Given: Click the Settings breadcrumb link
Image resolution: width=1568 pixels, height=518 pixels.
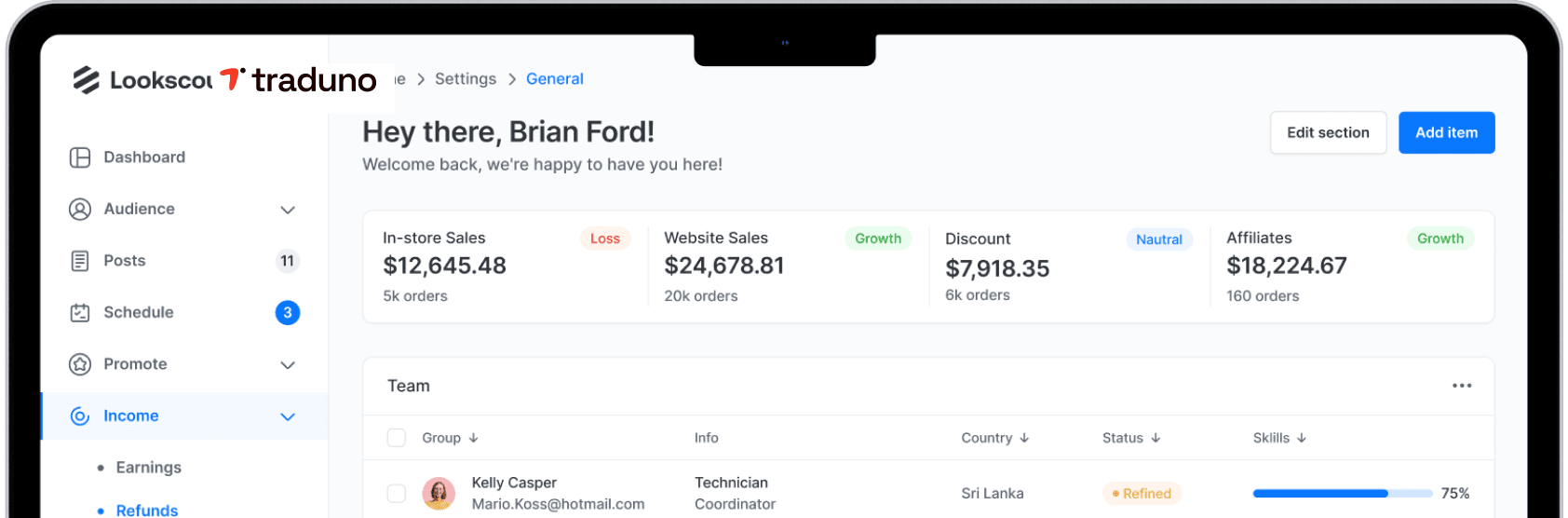Looking at the screenshot, I should coord(466,79).
